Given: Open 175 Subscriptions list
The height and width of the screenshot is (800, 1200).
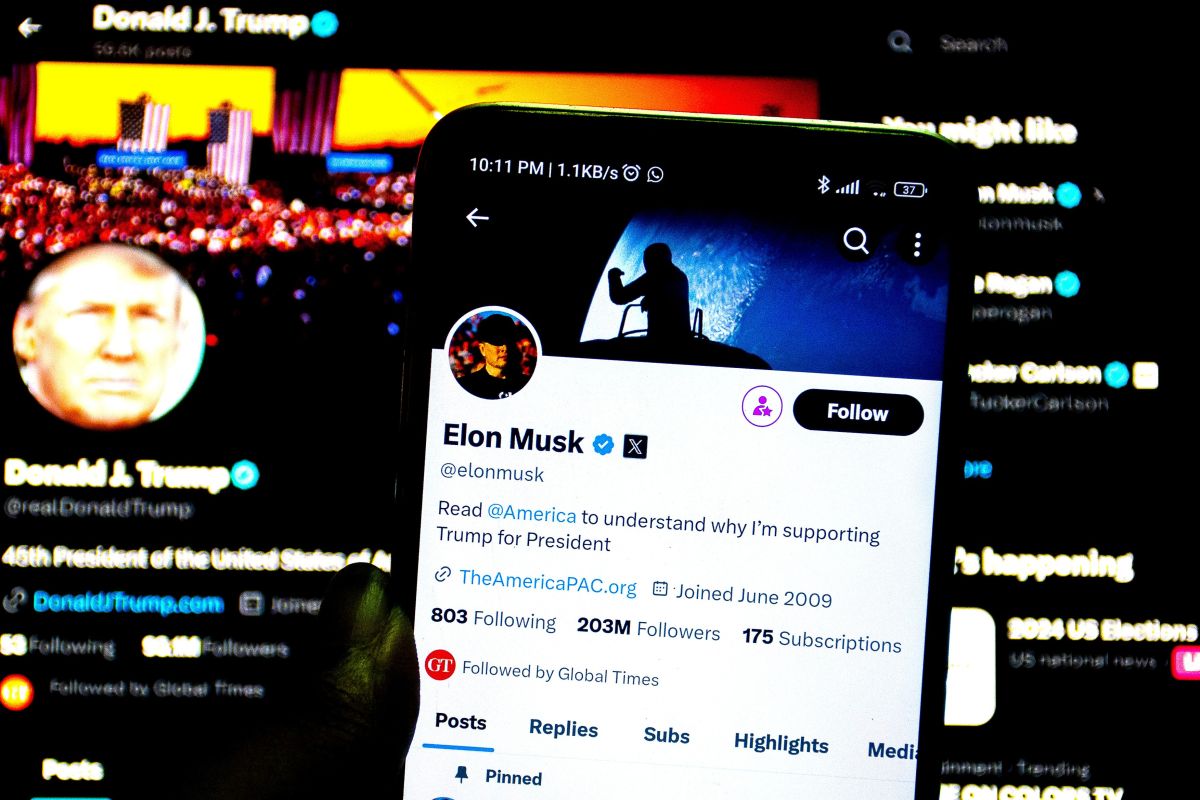Looking at the screenshot, I should pos(822,640).
